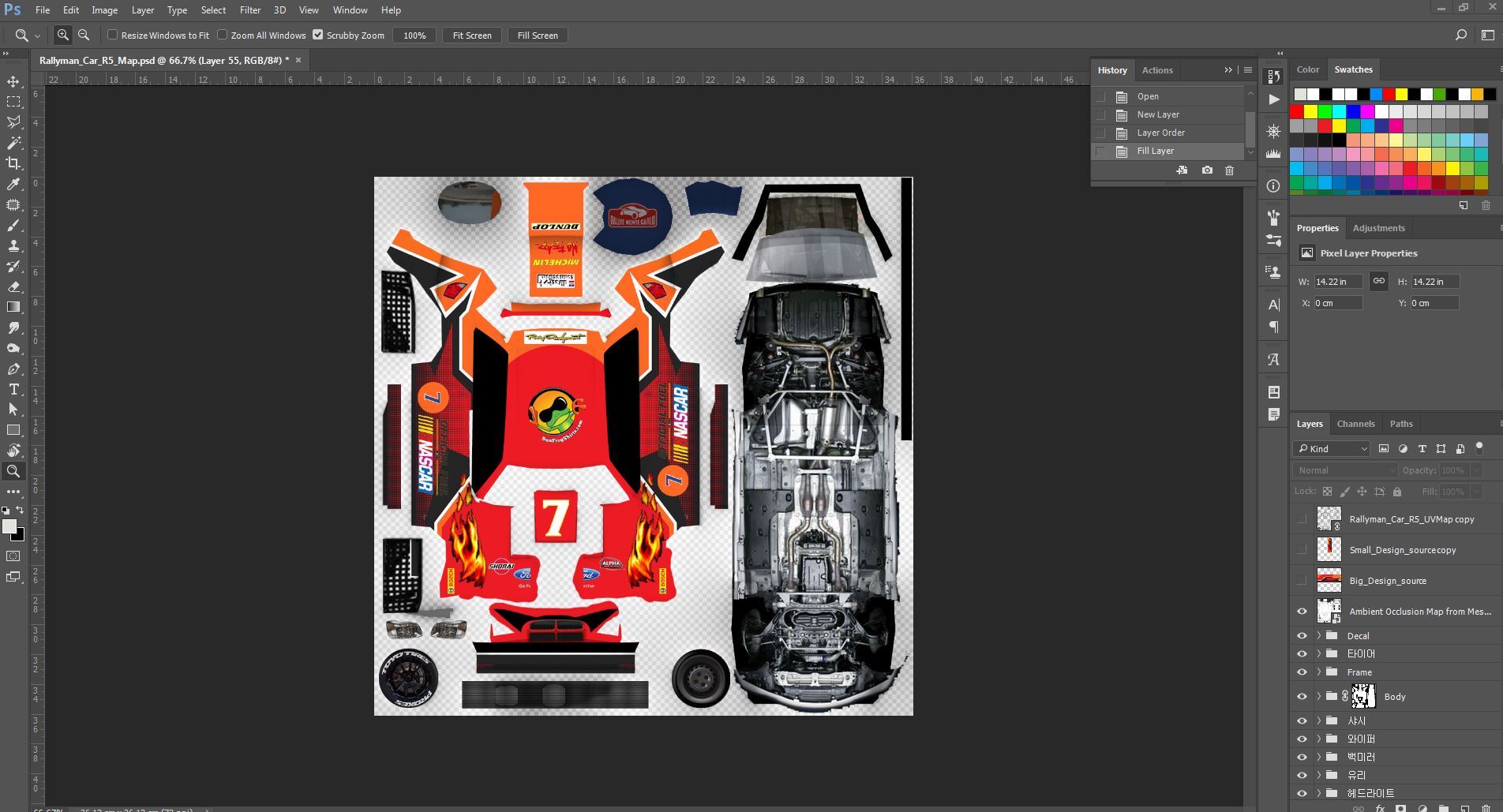Click the Fit Screen button
This screenshot has height=812, width=1503.
tap(472, 36)
